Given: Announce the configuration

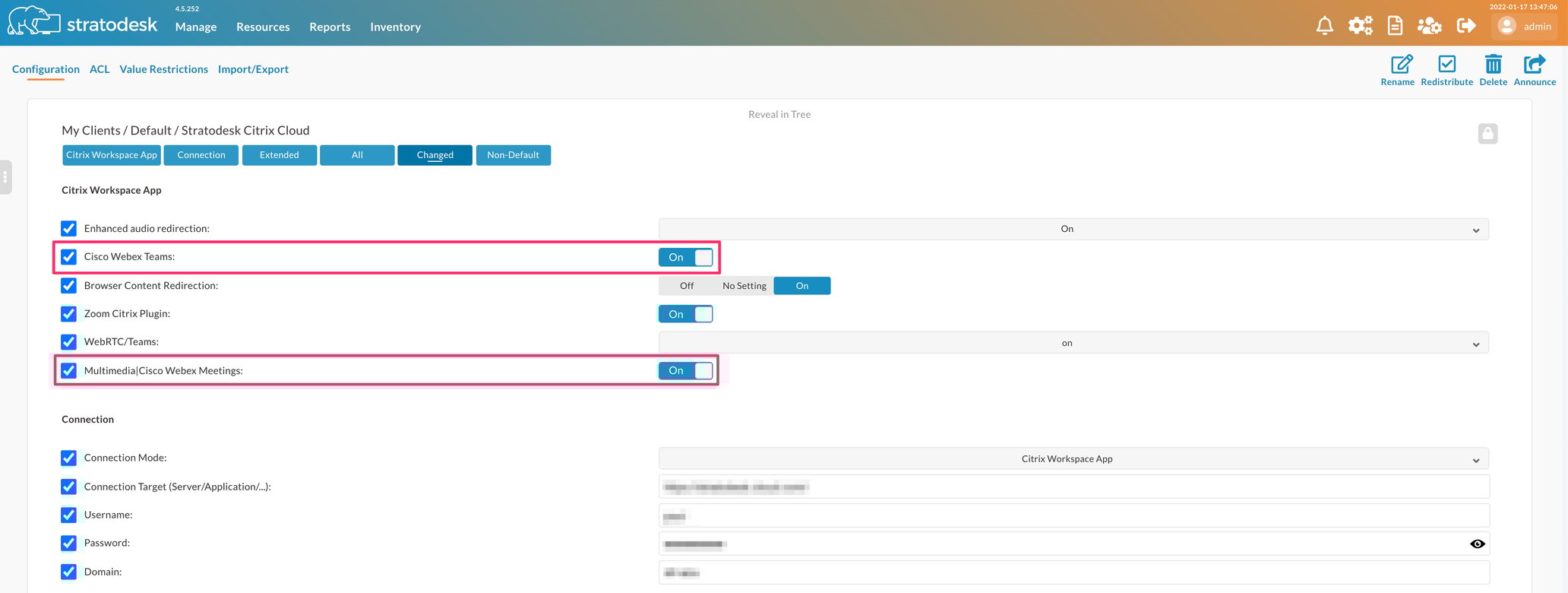Looking at the screenshot, I should click(1535, 70).
